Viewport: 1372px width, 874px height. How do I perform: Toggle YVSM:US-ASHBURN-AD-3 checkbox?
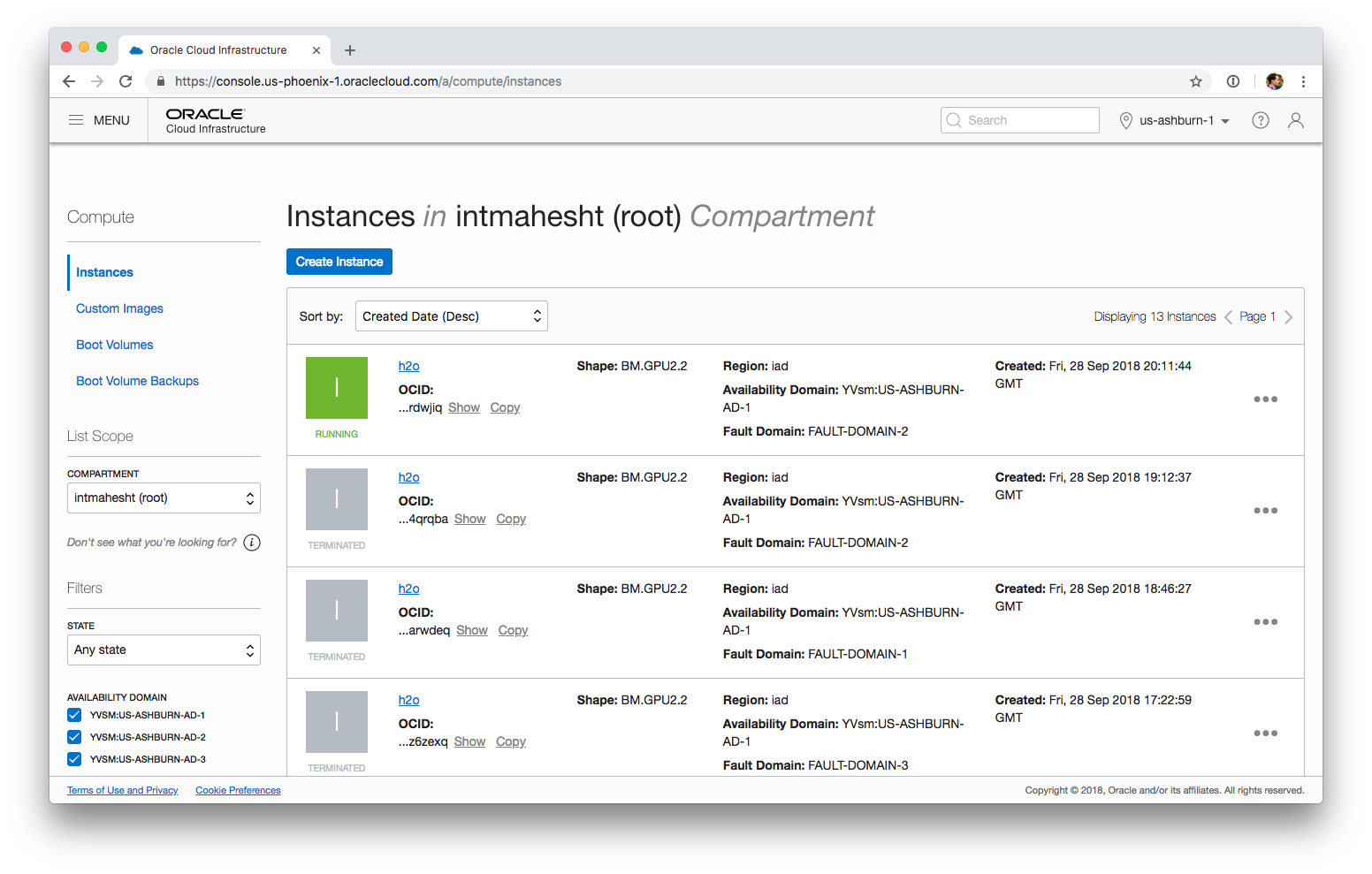click(74, 759)
